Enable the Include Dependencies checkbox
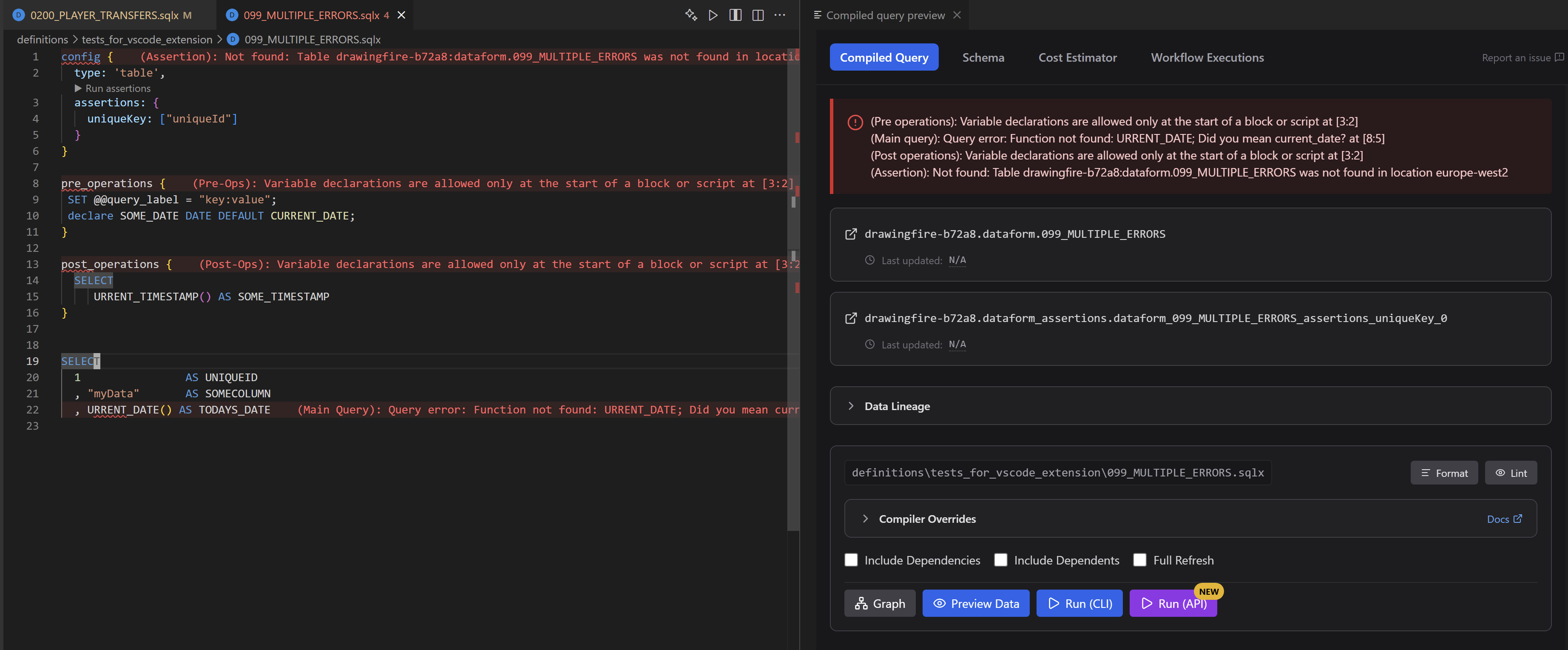The image size is (1568, 650). click(x=851, y=560)
